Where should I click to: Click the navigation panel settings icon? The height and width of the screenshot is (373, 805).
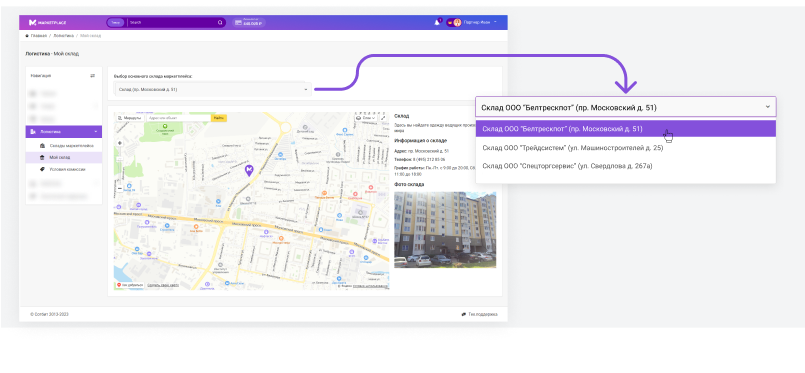coord(92,75)
